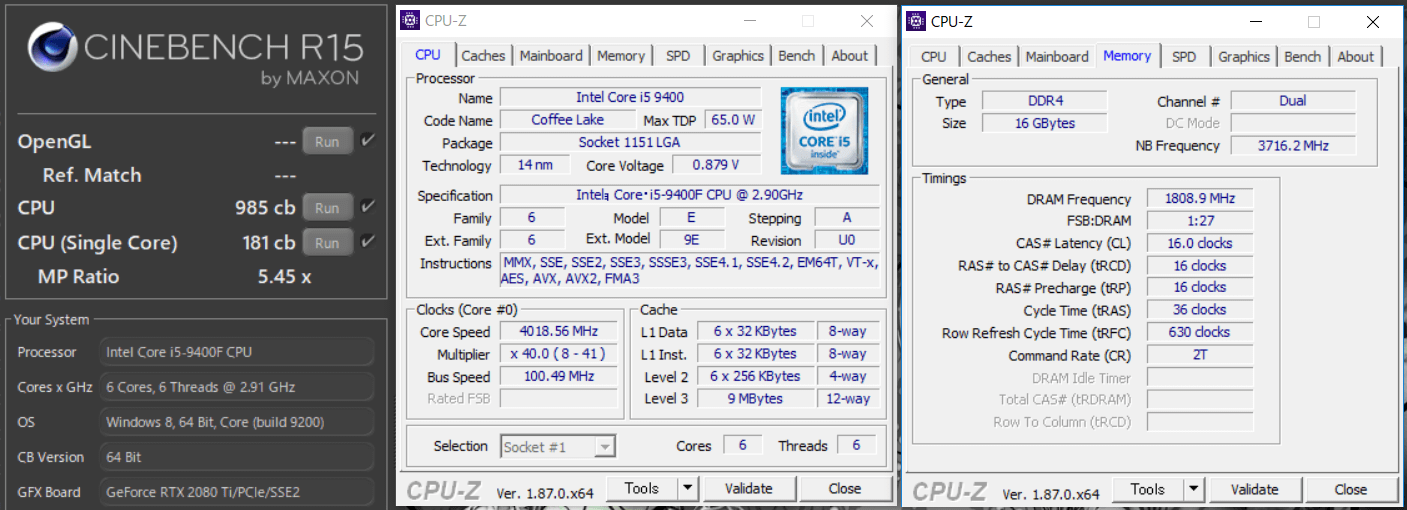The image size is (1407, 510).
Task: Click the Core Speed value 4018.56 MHz
Action: (558, 332)
